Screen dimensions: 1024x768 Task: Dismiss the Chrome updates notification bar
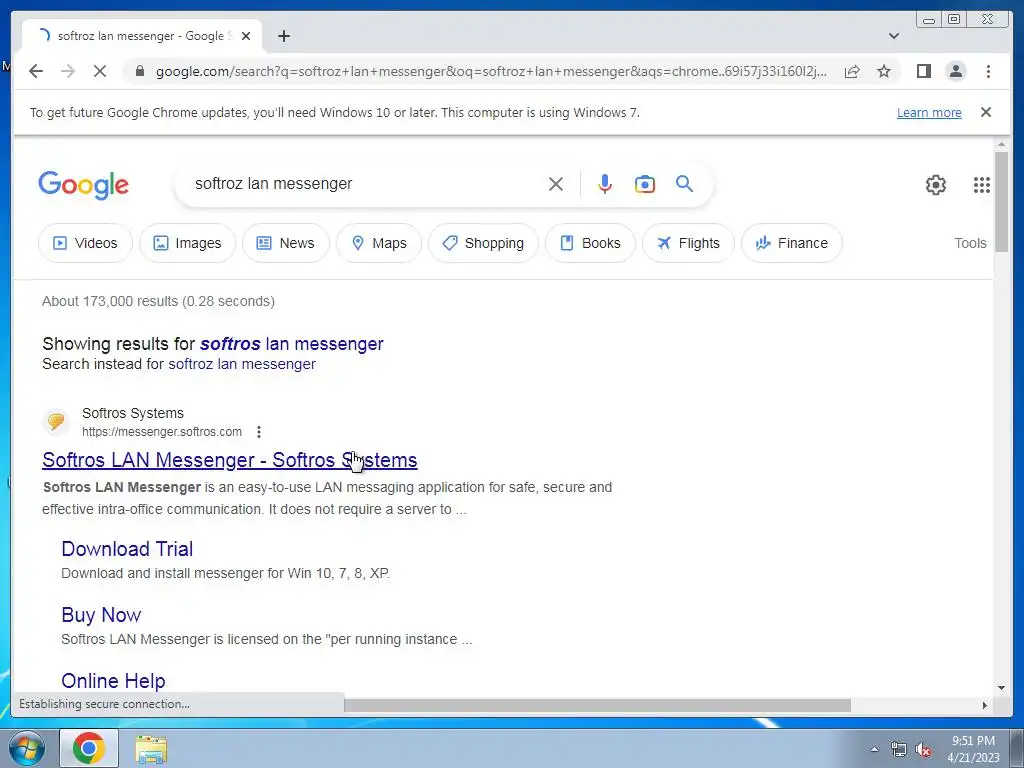coord(985,112)
